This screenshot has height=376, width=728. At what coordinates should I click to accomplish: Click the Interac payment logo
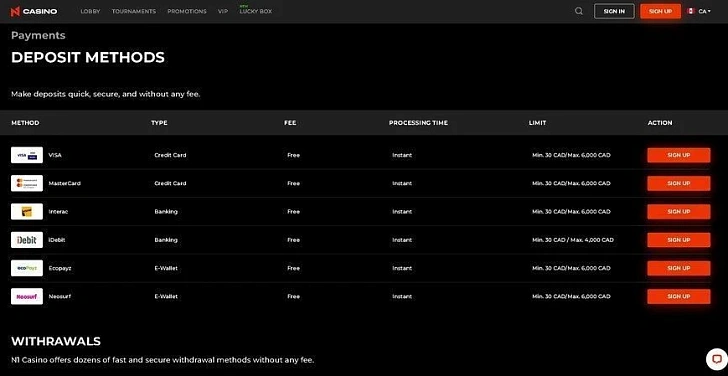tap(27, 212)
